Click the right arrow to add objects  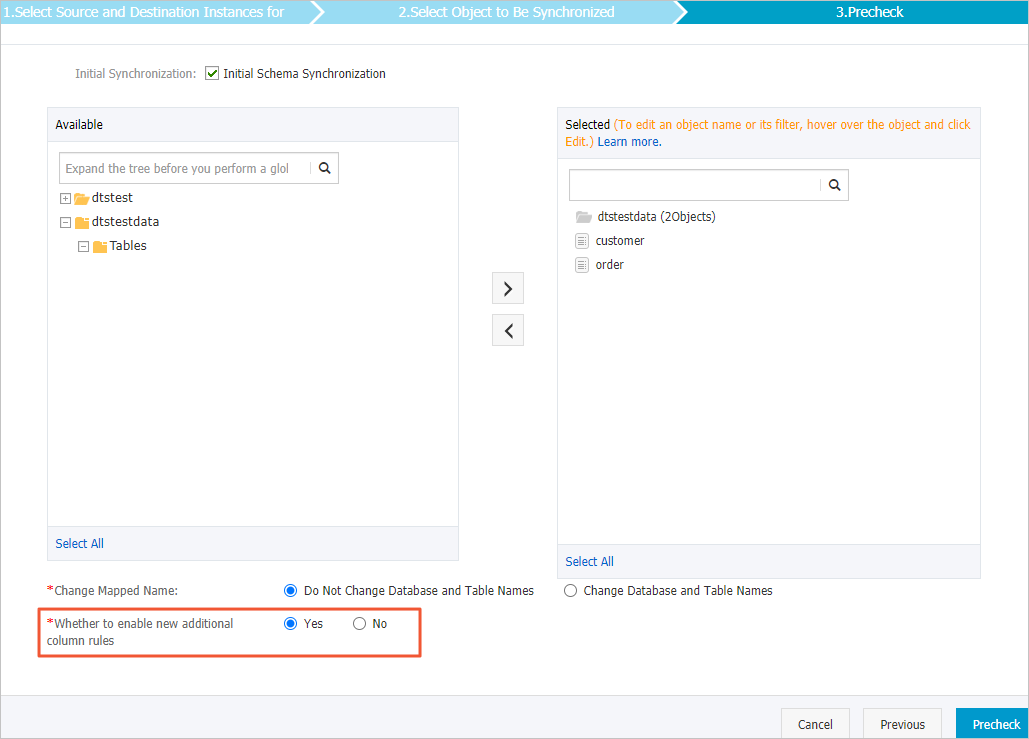coord(508,288)
